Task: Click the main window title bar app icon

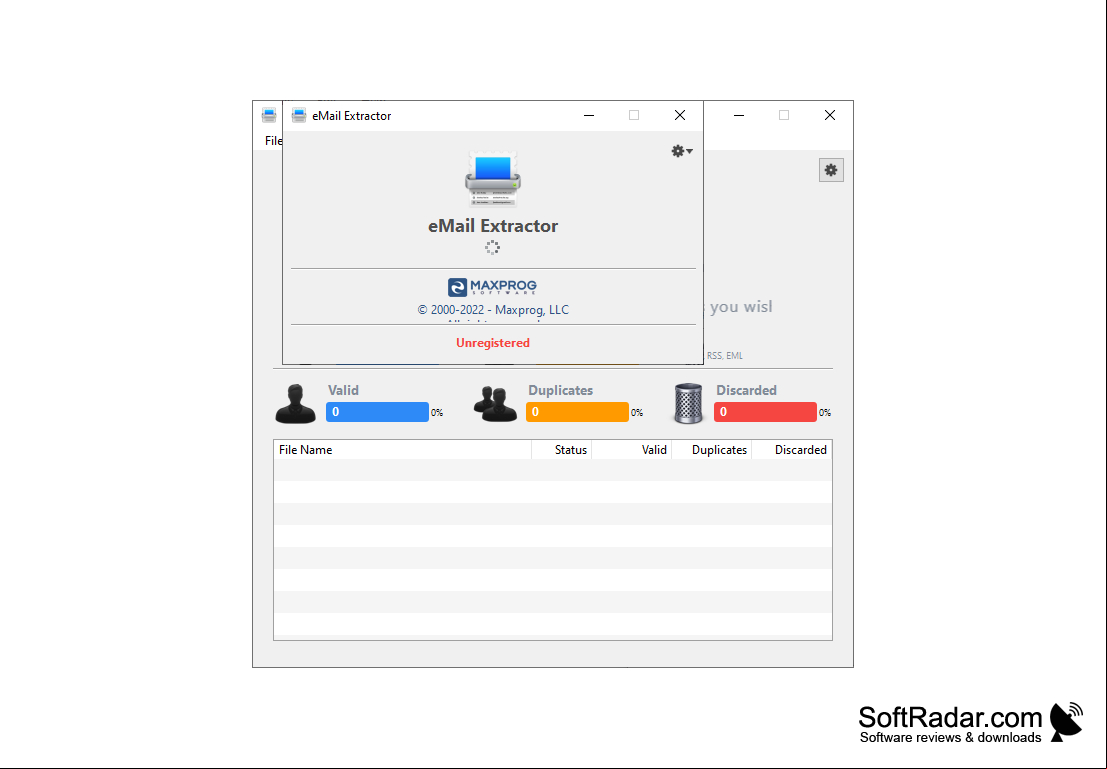Action: (268, 116)
